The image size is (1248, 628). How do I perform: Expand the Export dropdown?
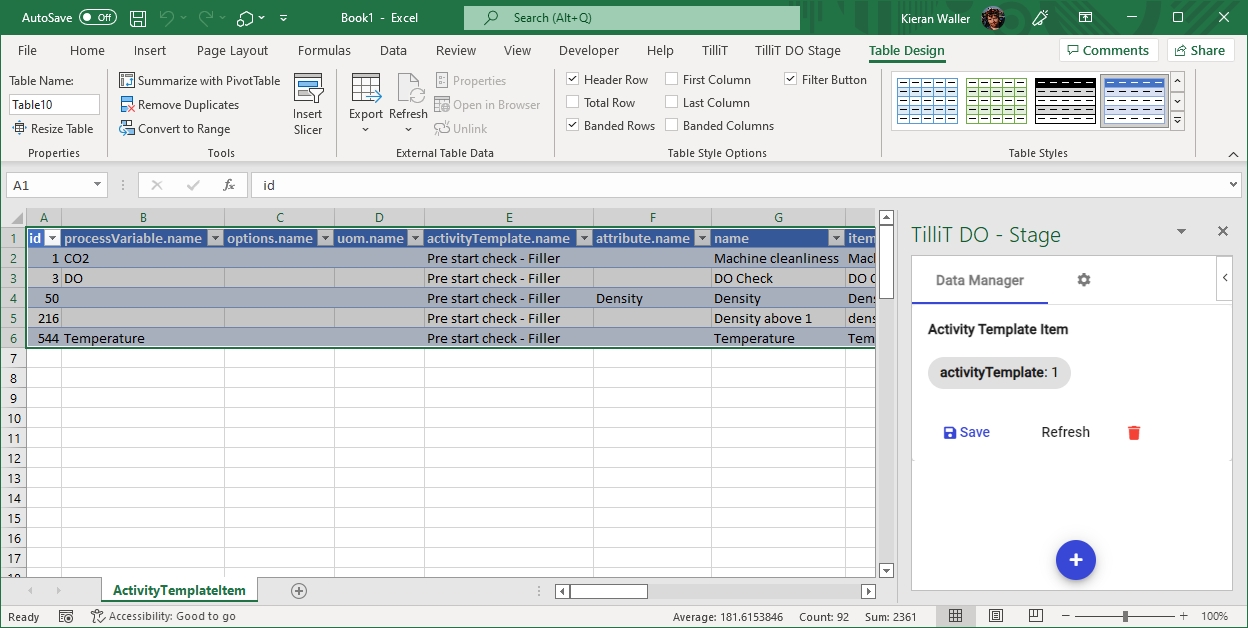tap(365, 129)
